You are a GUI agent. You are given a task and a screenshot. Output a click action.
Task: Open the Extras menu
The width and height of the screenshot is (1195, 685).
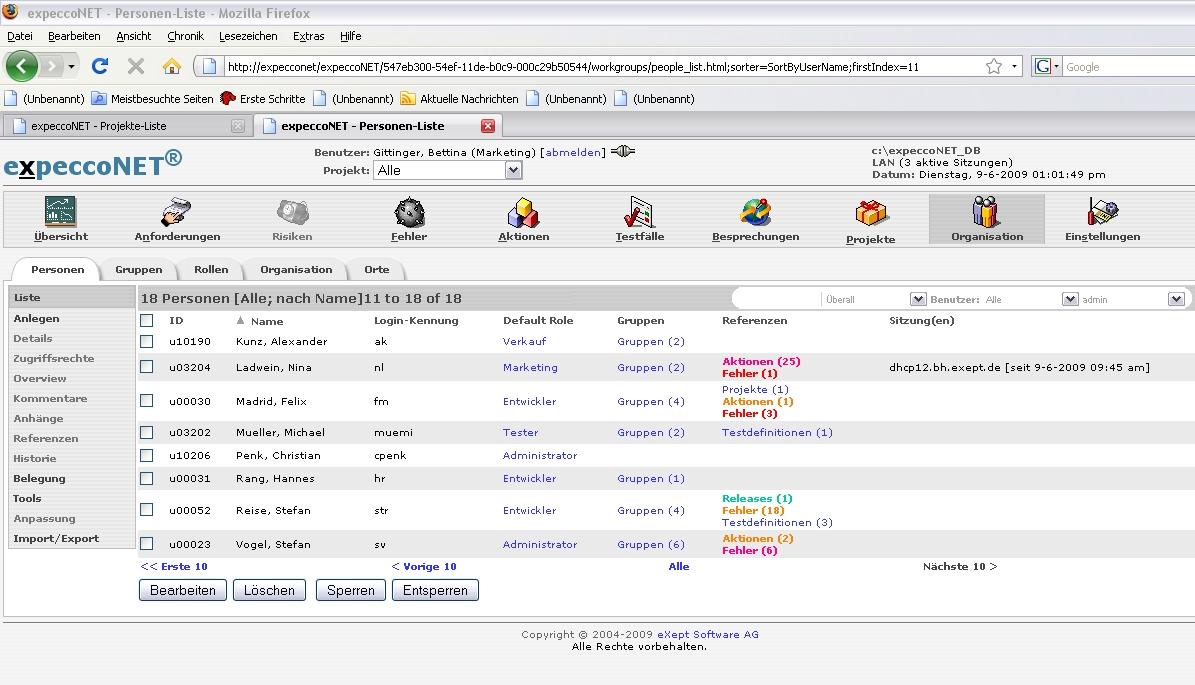coord(309,36)
